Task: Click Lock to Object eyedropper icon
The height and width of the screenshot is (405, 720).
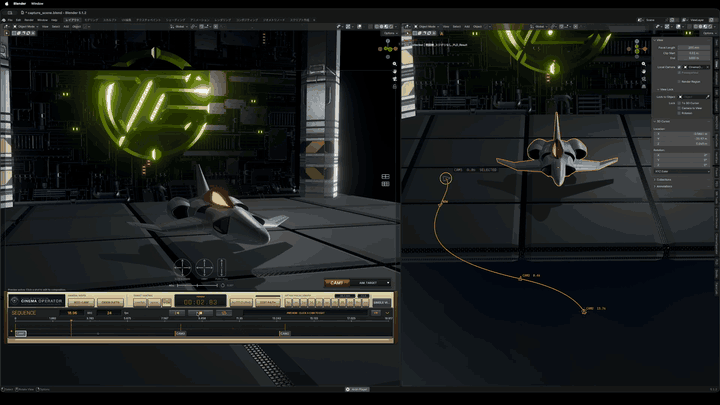Action: 708,97
